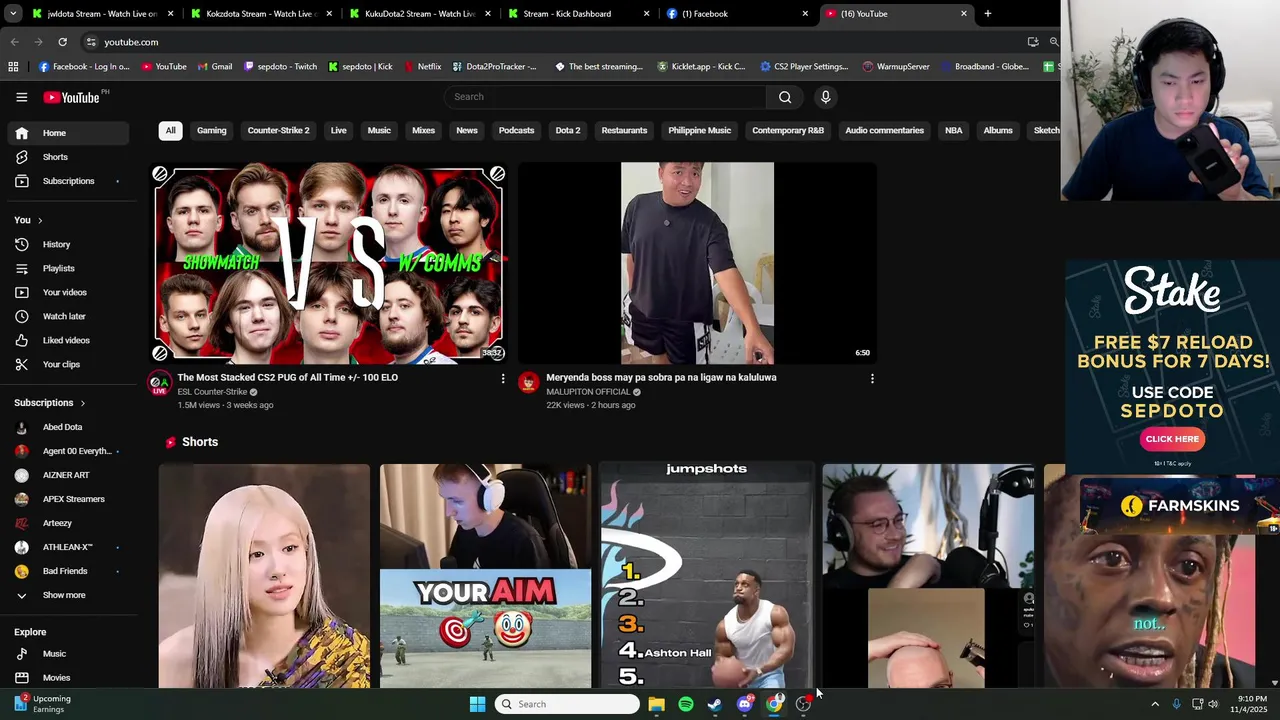Open Your videos in the sidebar
Image resolution: width=1280 pixels, height=720 pixels.
point(68,292)
